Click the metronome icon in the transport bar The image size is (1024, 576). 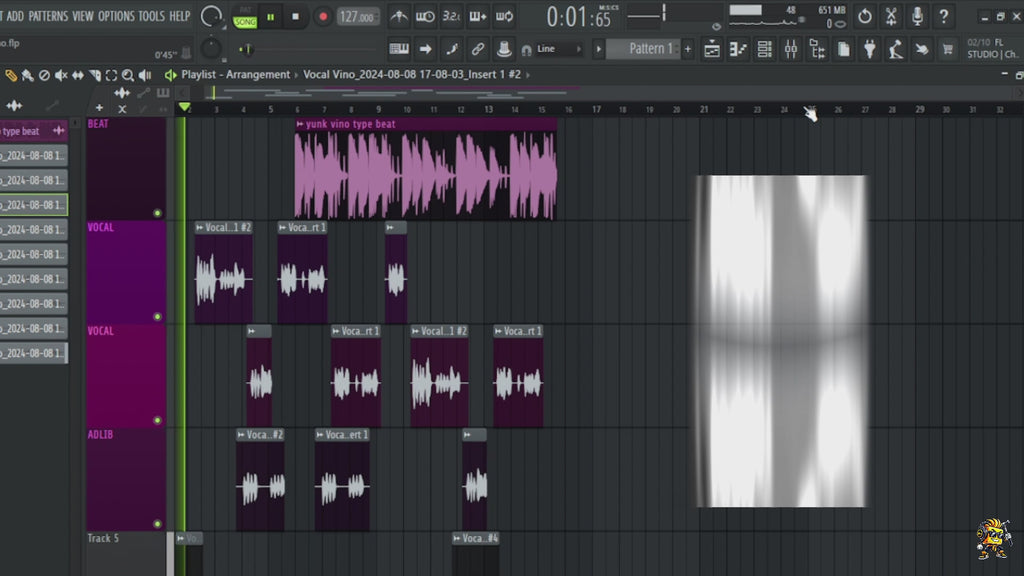click(400, 16)
